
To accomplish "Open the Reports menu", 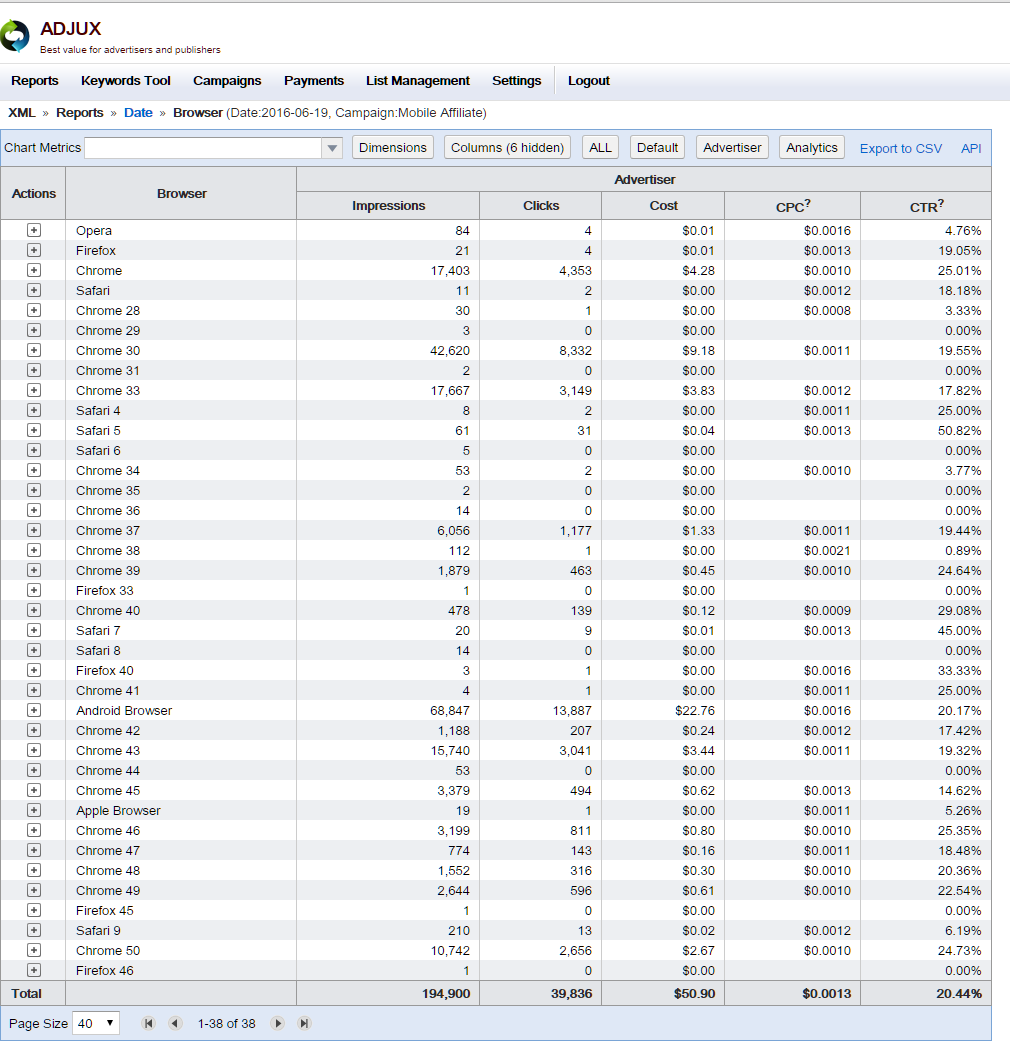I will point(35,80).
